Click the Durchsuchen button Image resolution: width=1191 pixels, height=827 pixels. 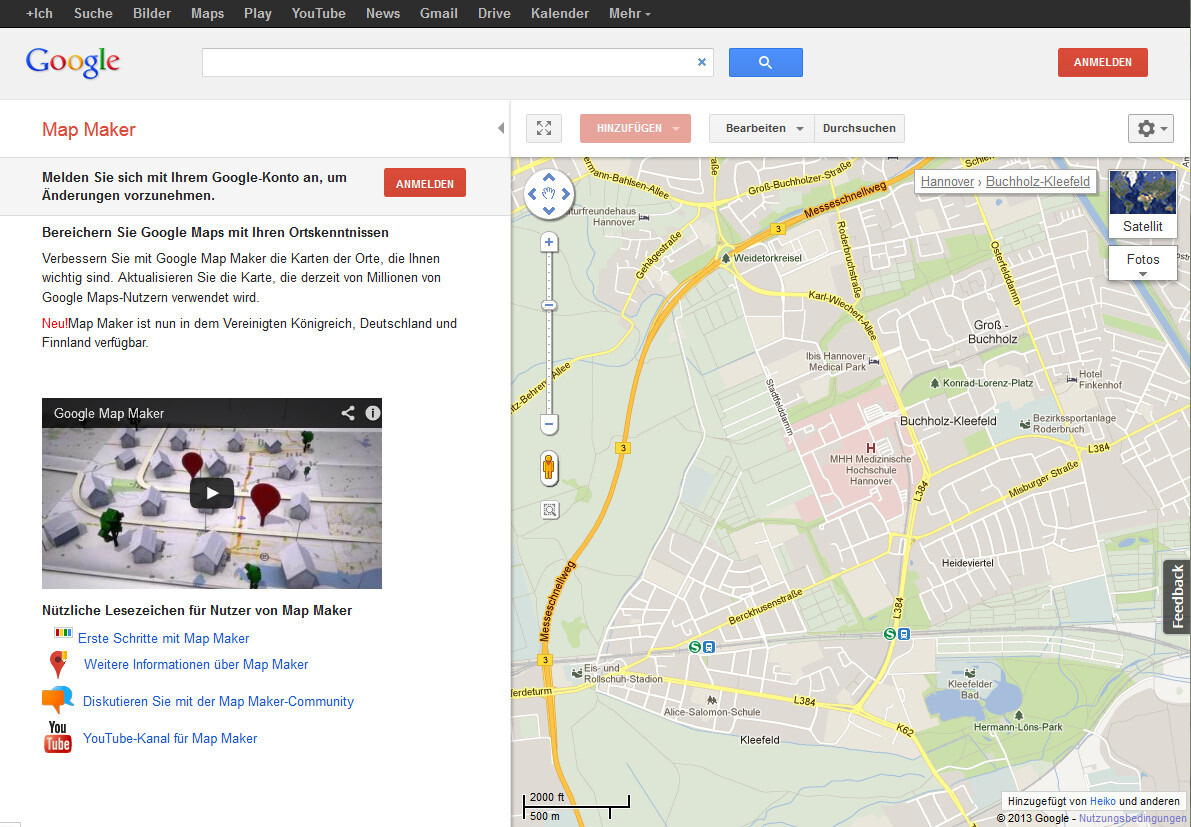(x=859, y=128)
